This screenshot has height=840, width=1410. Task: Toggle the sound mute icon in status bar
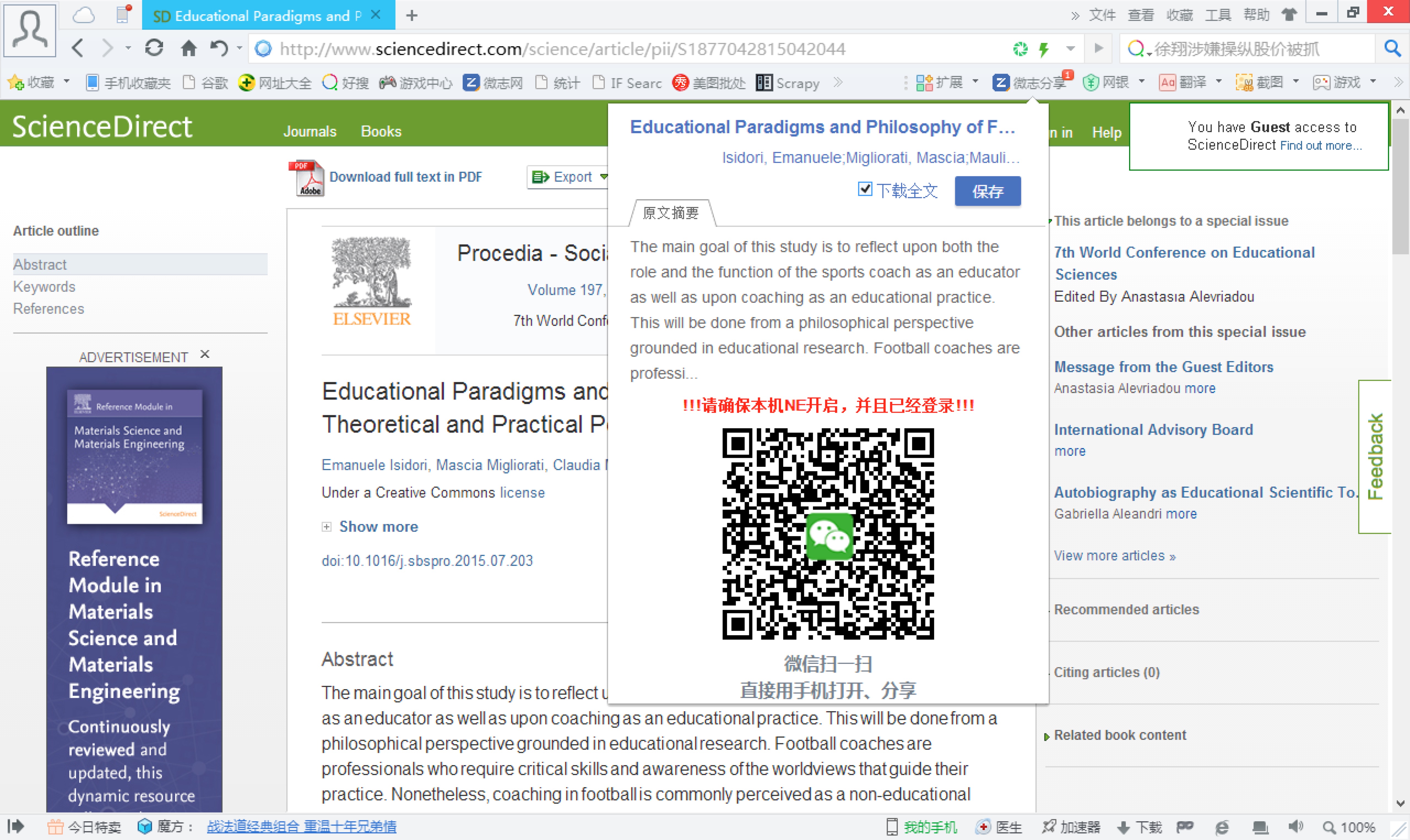pos(1296,827)
